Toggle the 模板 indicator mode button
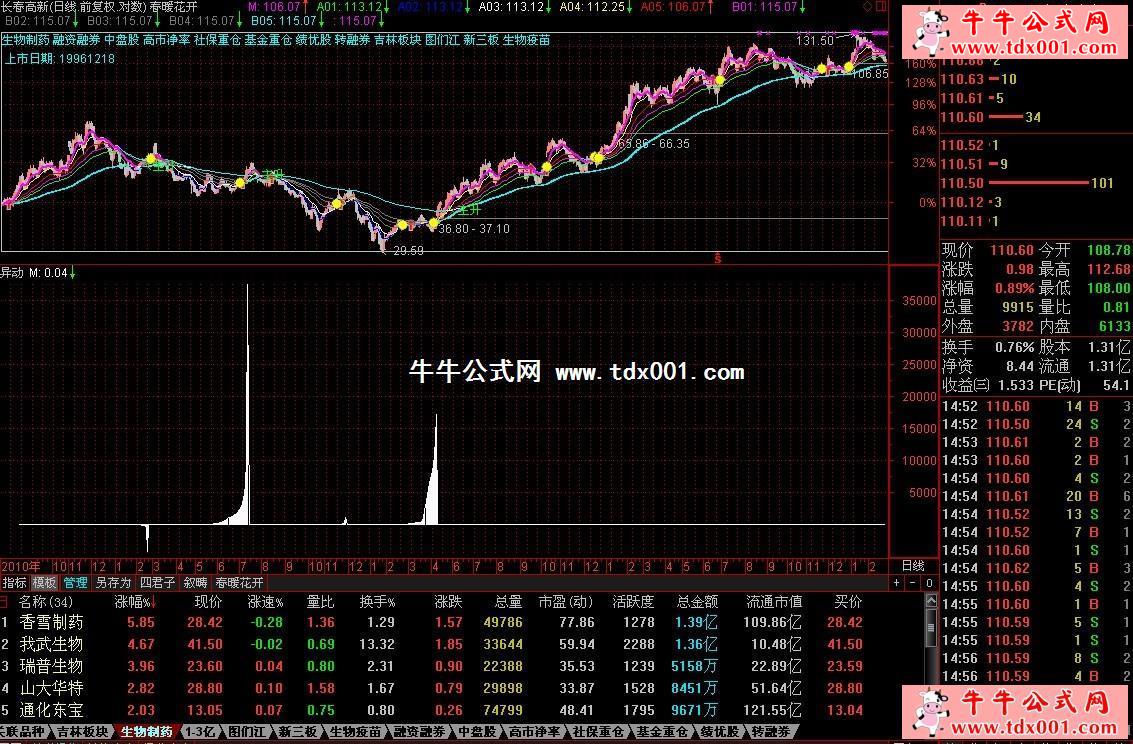The image size is (1133, 744). pyautogui.click(x=44, y=582)
